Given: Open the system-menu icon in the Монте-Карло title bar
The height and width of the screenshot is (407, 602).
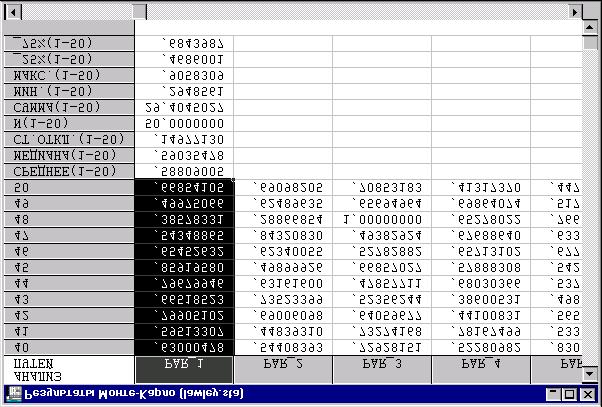Looking at the screenshot, I should [13, 394].
